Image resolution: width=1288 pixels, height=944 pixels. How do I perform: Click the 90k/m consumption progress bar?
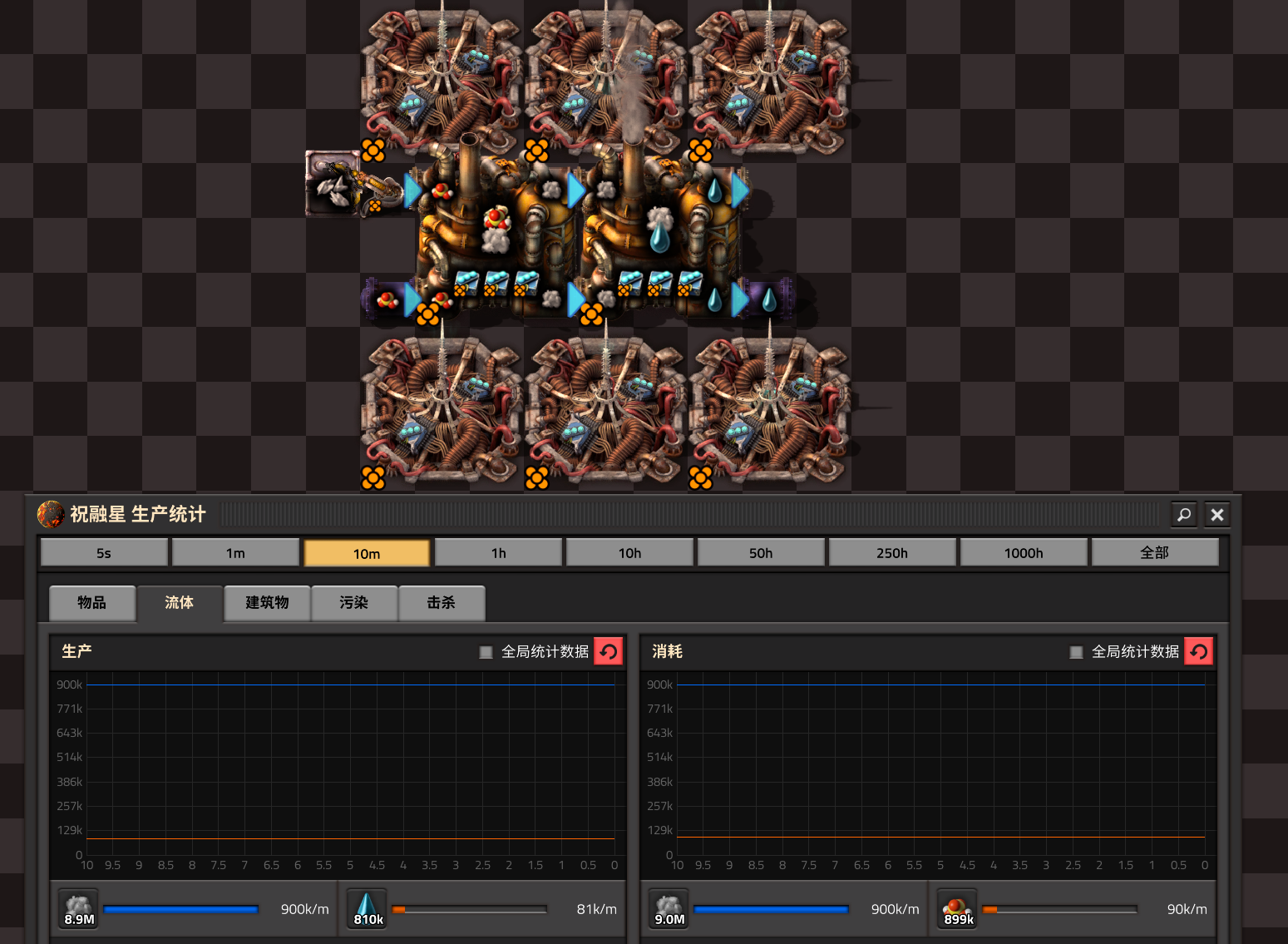pos(1060,909)
